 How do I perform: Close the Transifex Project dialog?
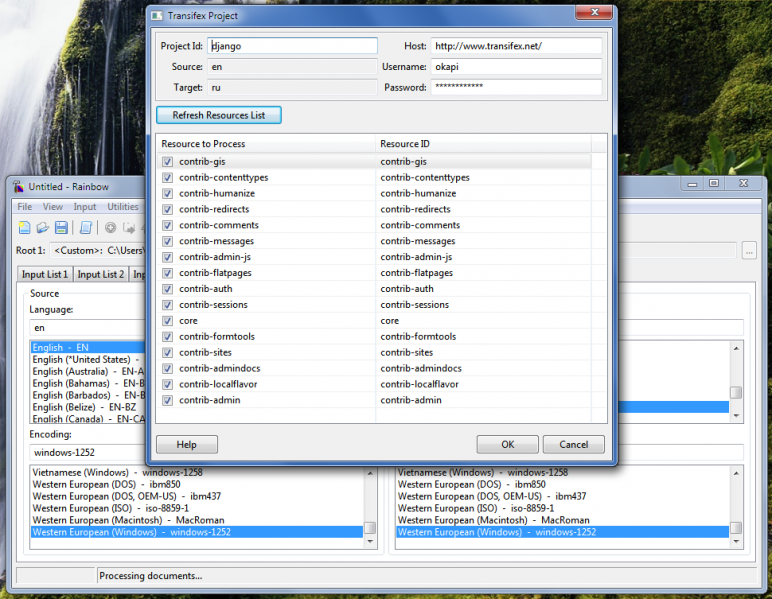tap(594, 12)
